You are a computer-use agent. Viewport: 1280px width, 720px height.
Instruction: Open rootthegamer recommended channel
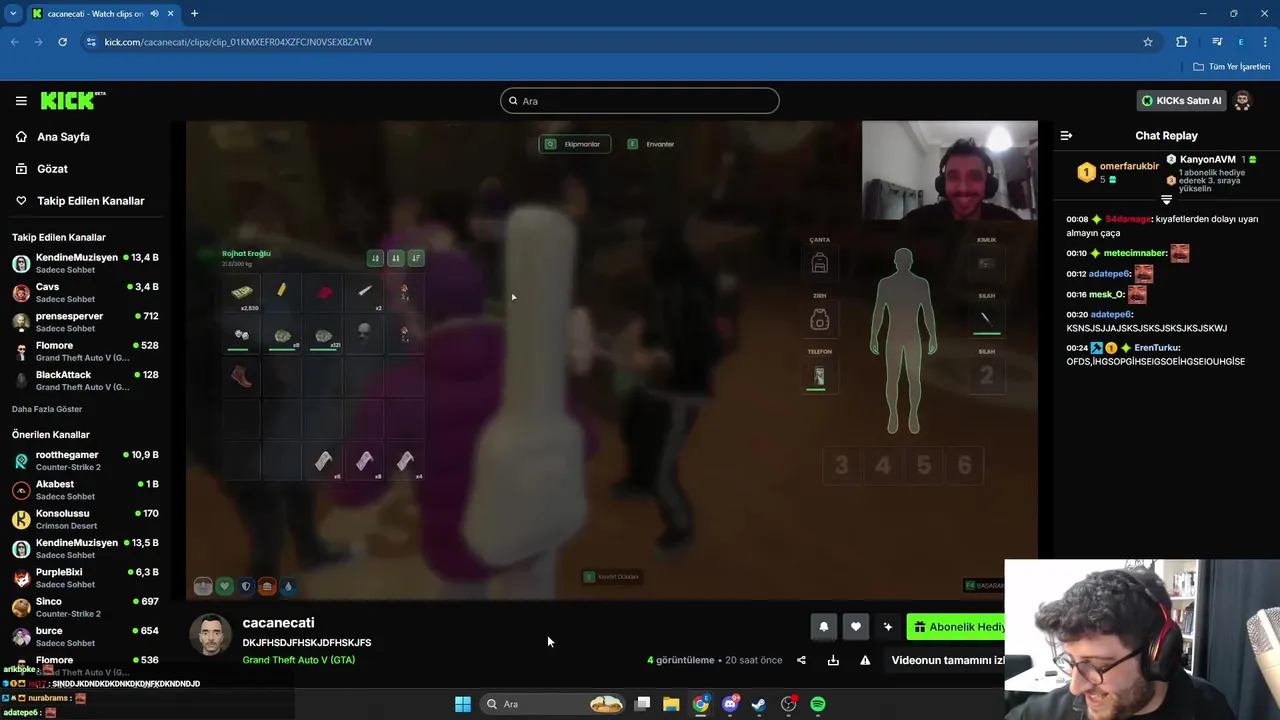click(85, 461)
